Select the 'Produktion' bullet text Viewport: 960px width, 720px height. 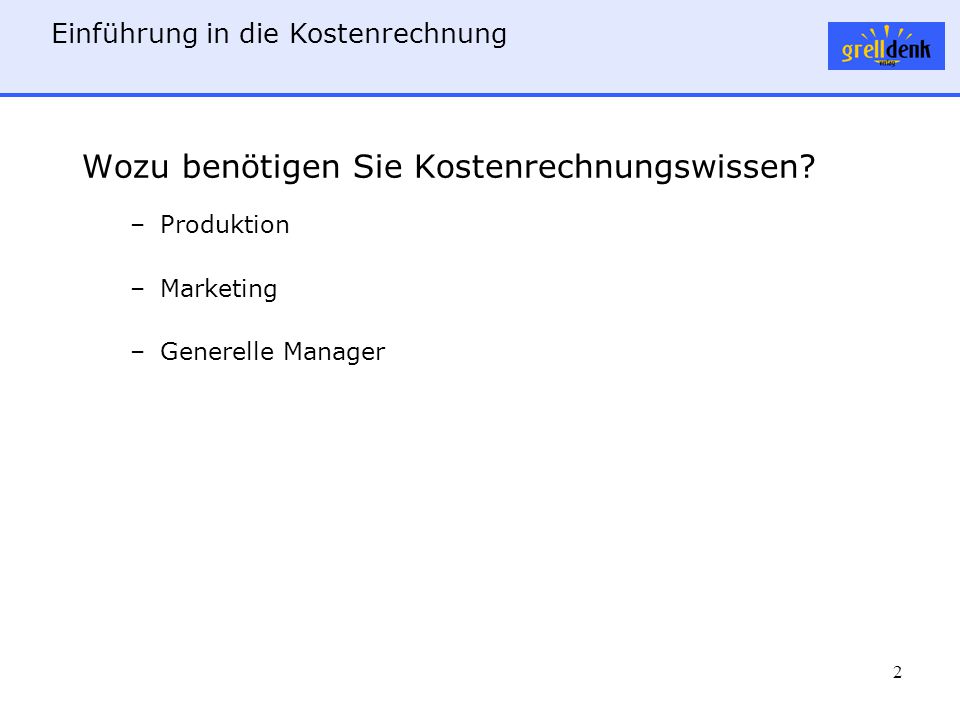[225, 225]
